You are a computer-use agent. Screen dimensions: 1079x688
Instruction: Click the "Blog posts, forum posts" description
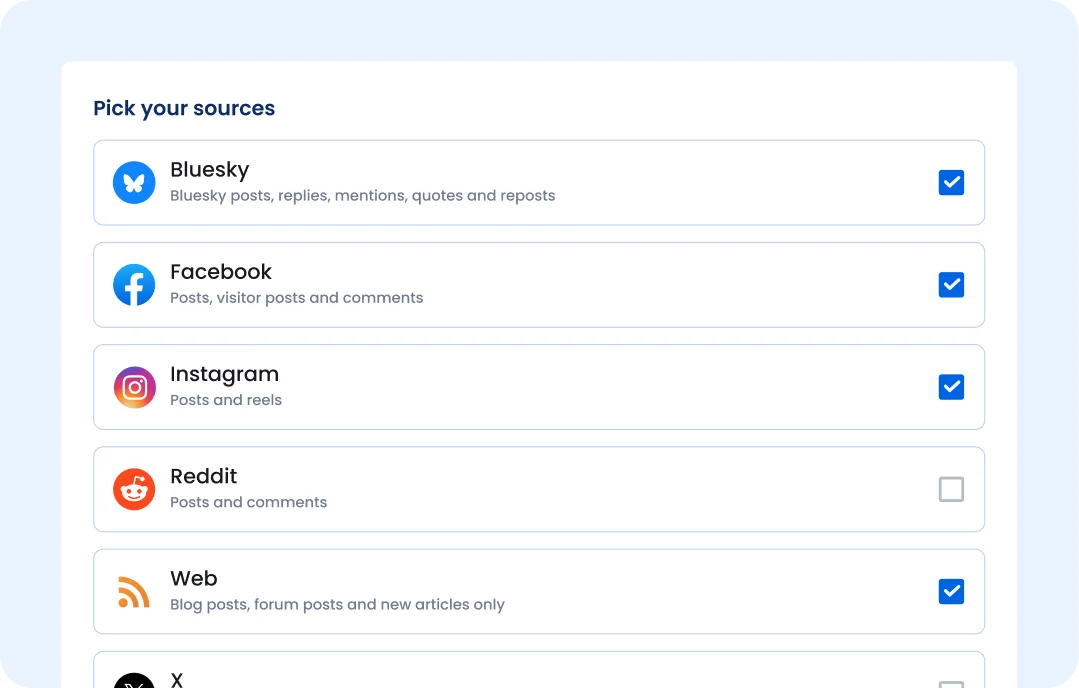click(x=337, y=604)
